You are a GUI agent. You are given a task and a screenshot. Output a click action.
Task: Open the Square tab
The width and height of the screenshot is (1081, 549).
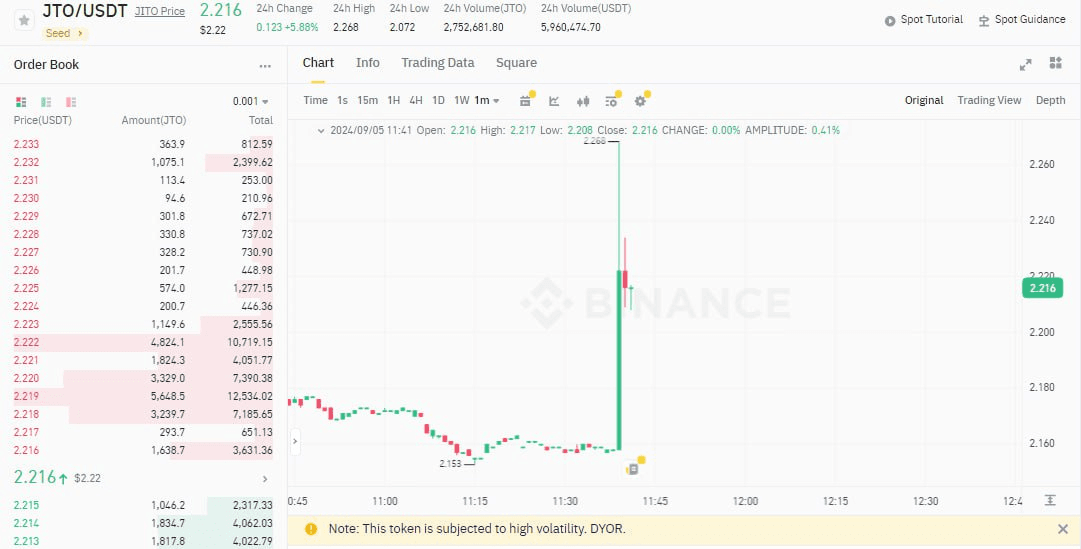click(516, 63)
